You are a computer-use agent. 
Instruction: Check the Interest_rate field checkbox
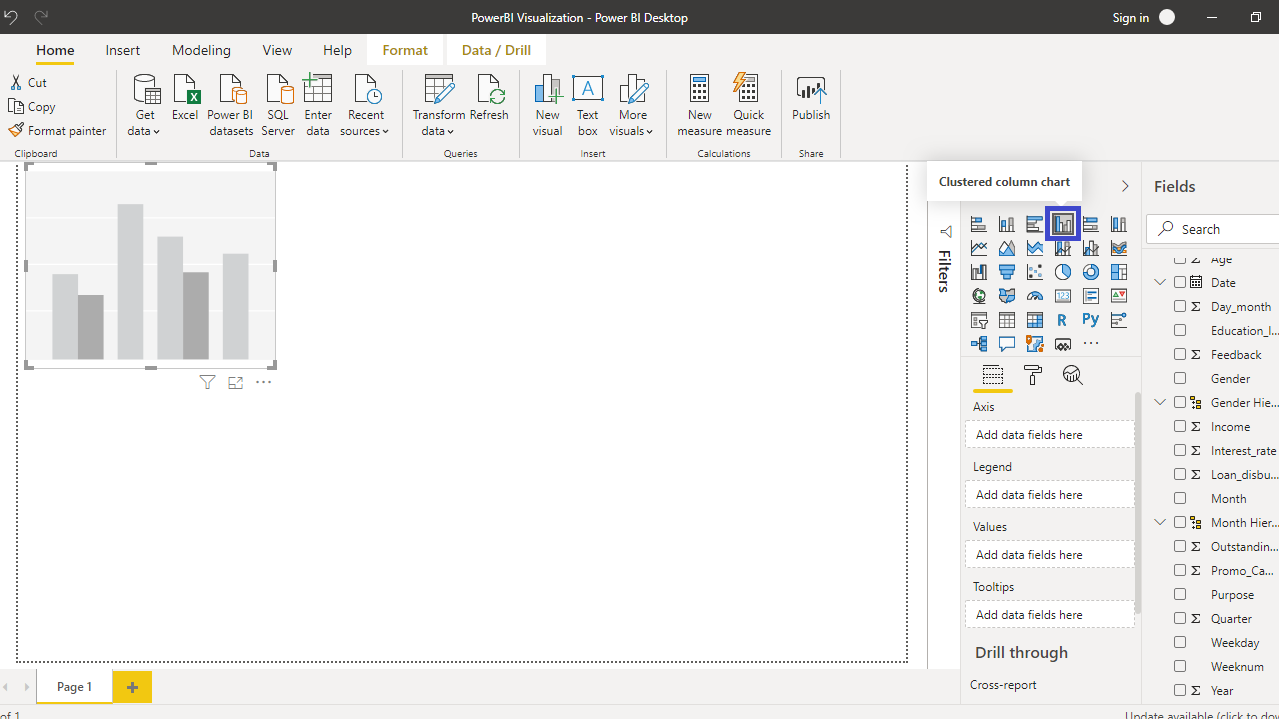point(1180,450)
